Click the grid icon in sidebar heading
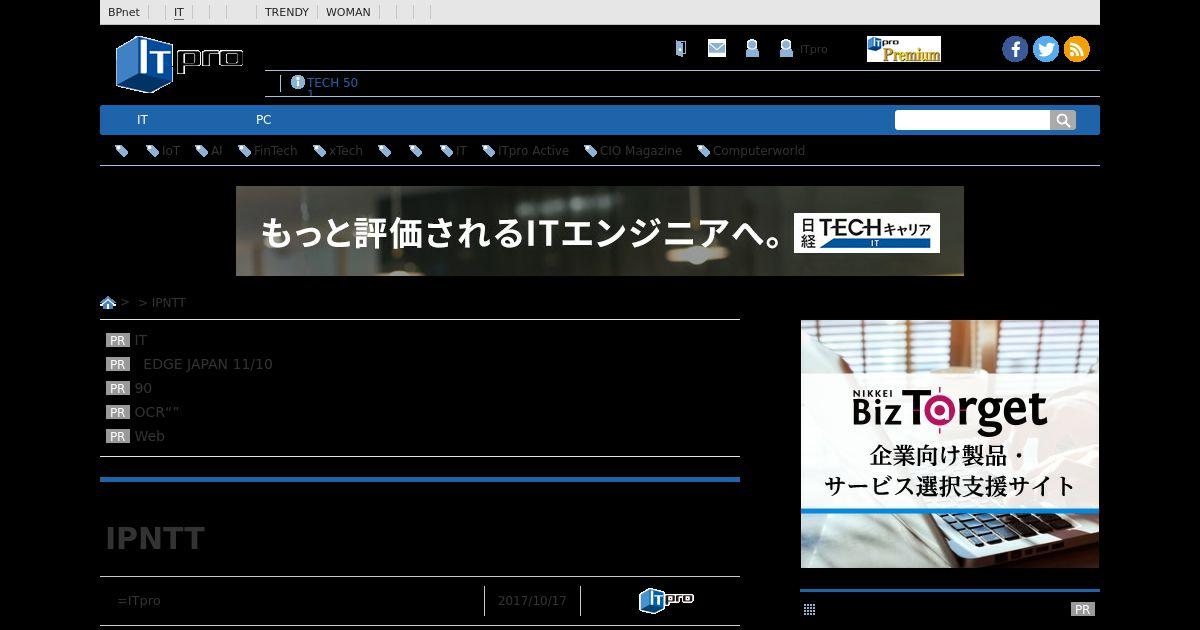The height and width of the screenshot is (630, 1200). pos(810,609)
